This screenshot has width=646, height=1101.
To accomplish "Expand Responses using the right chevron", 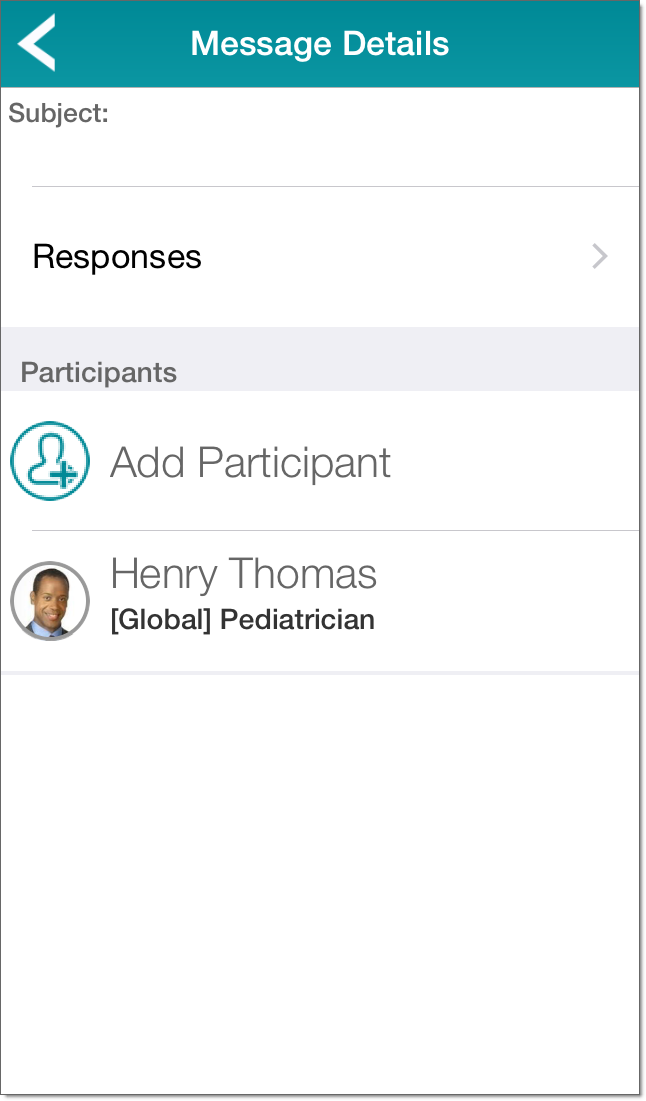I will click(600, 257).
